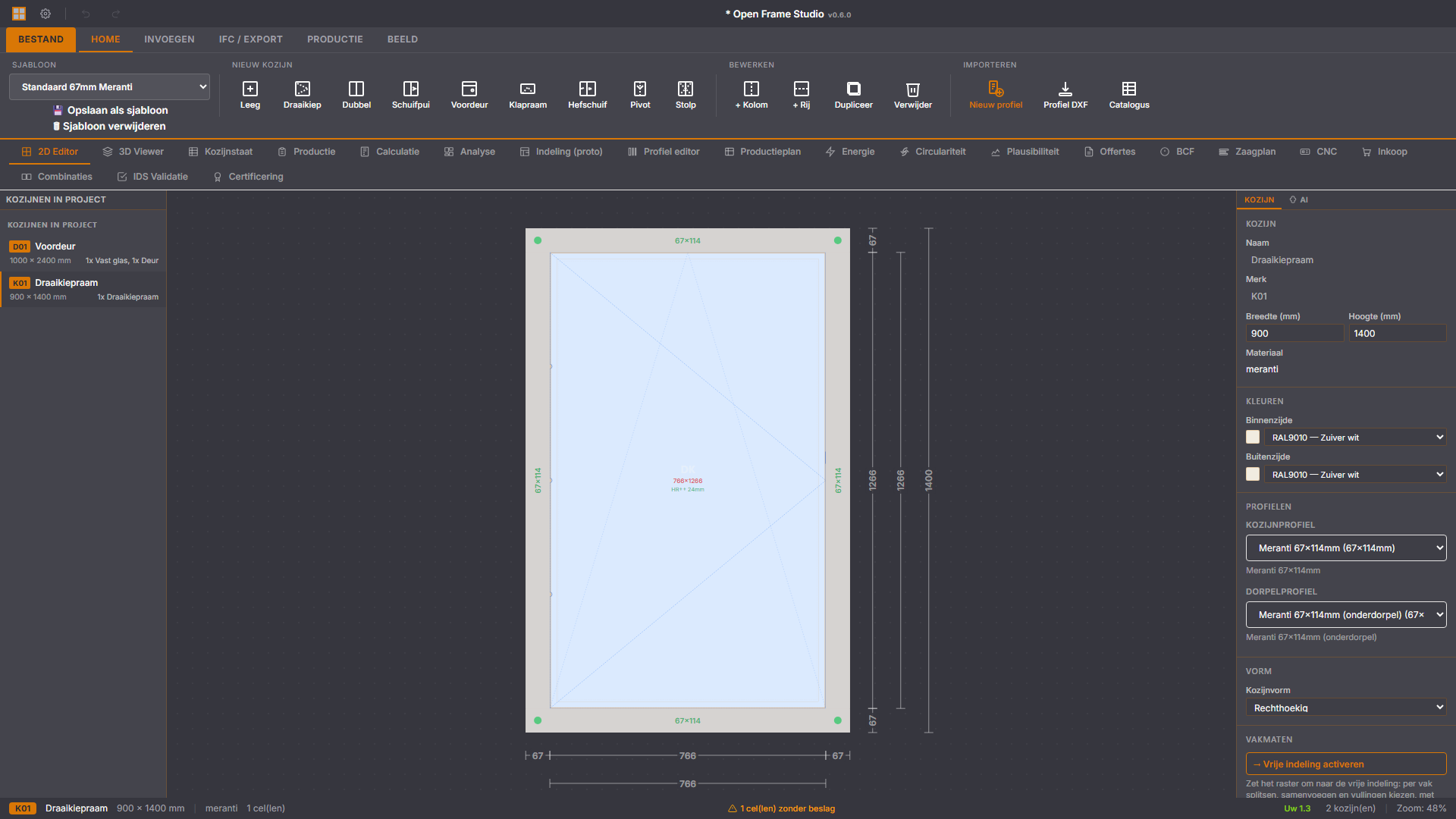Add a Schuifpui frame
The image size is (1456, 819).
411,95
